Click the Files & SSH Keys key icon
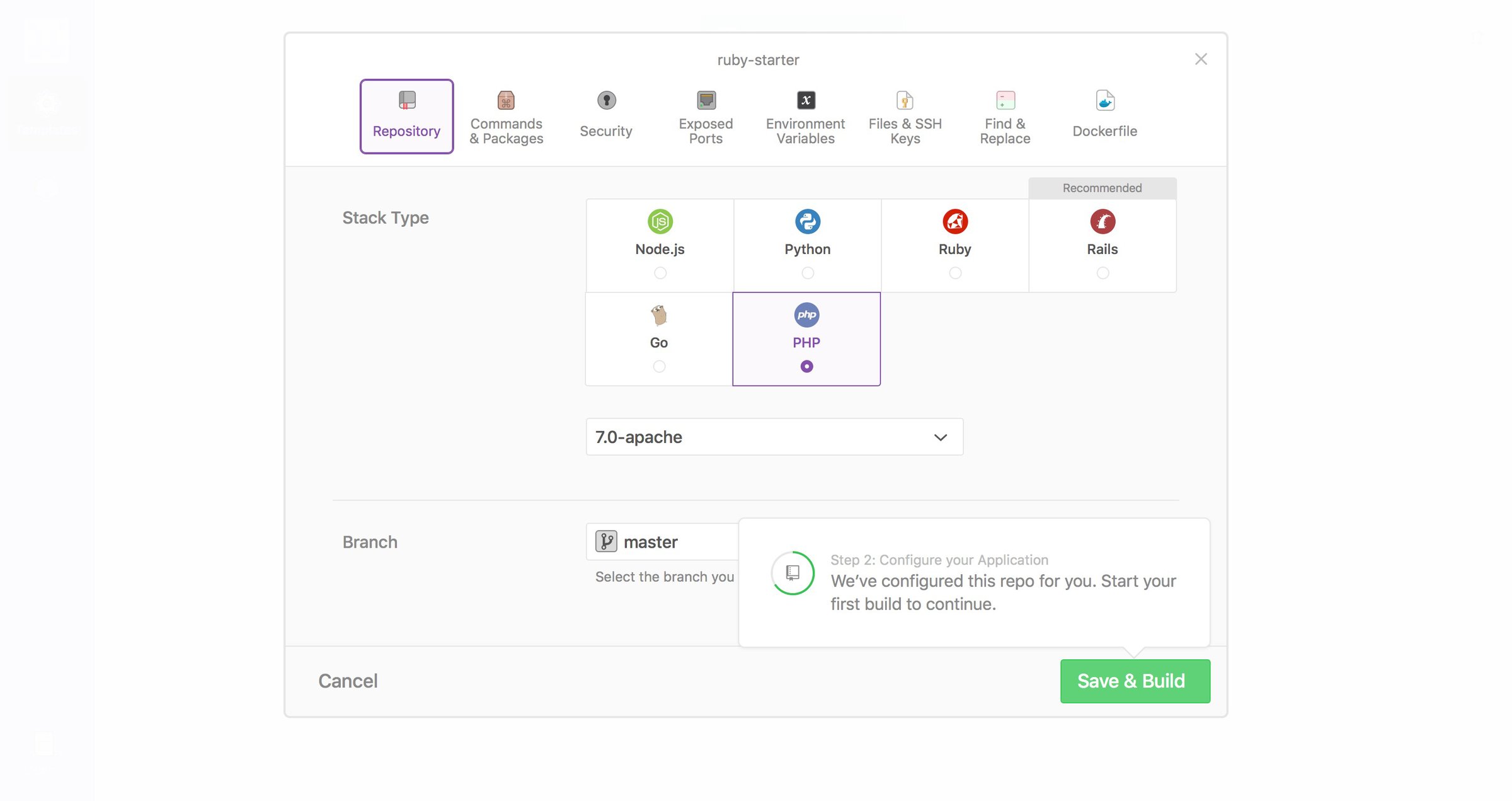1512x801 pixels. (x=905, y=100)
